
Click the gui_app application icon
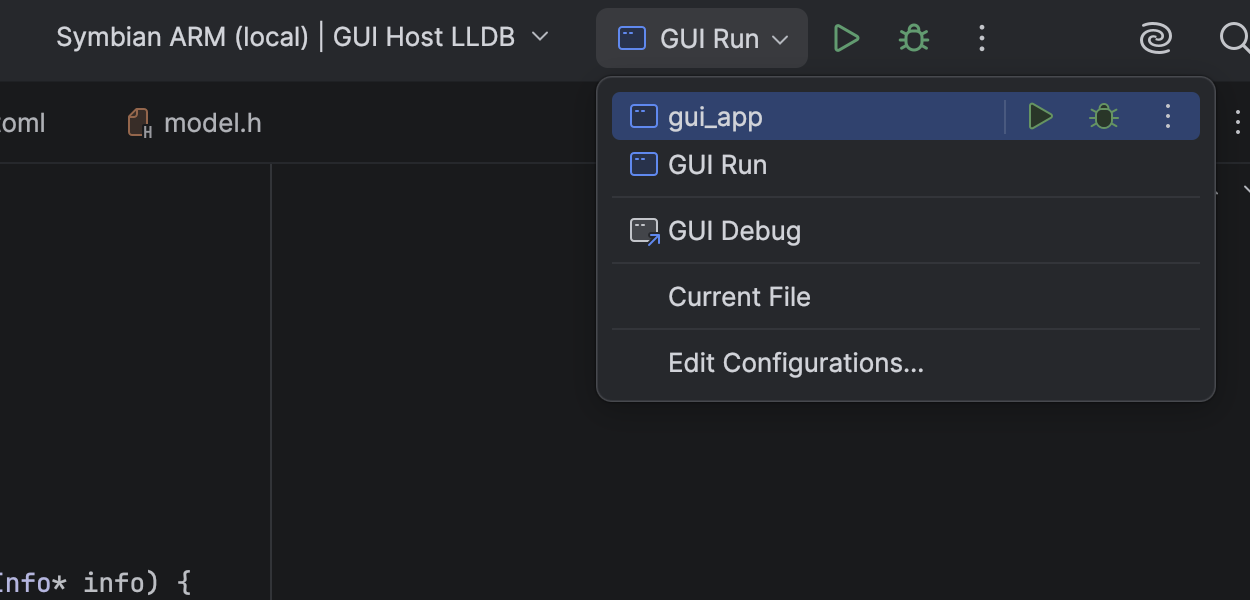click(643, 117)
